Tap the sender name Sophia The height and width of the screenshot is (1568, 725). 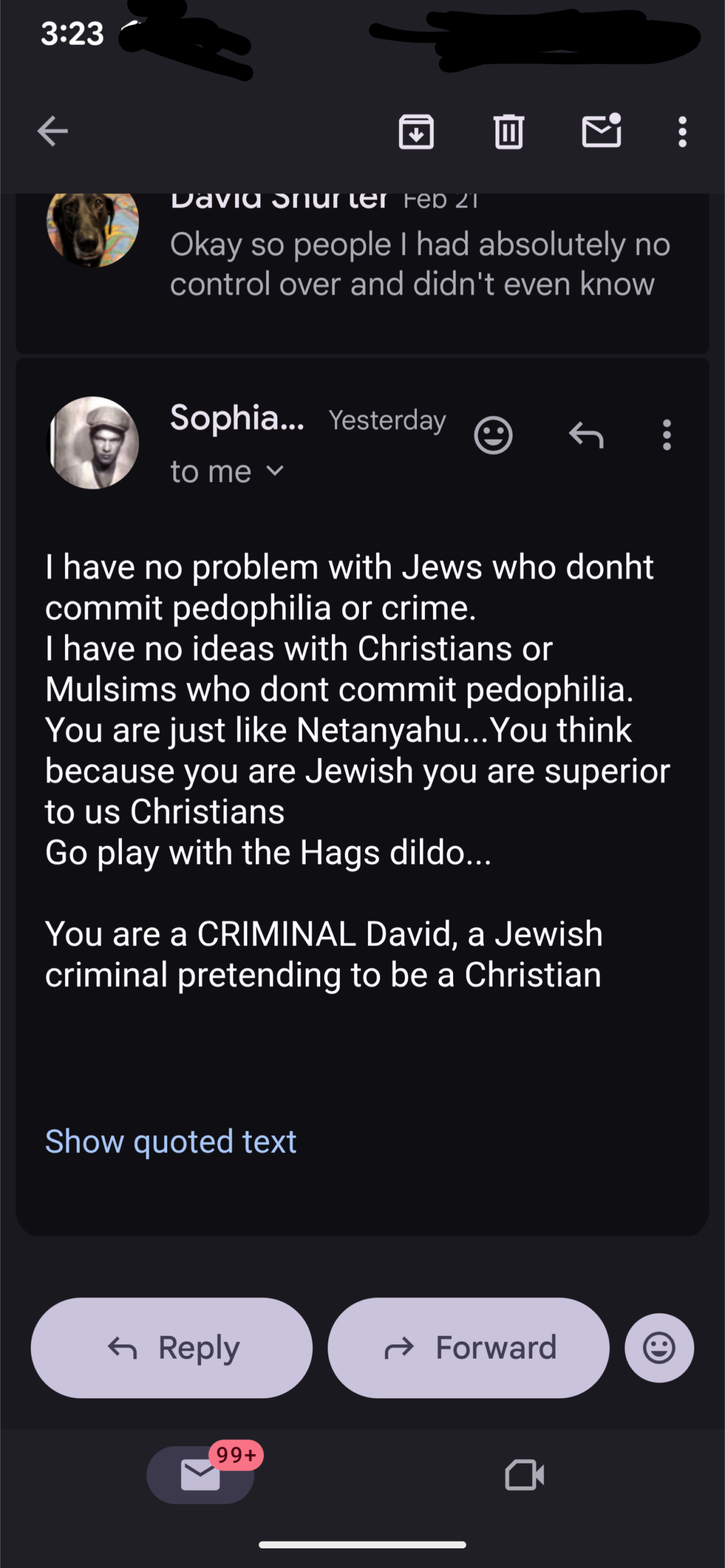point(237,418)
